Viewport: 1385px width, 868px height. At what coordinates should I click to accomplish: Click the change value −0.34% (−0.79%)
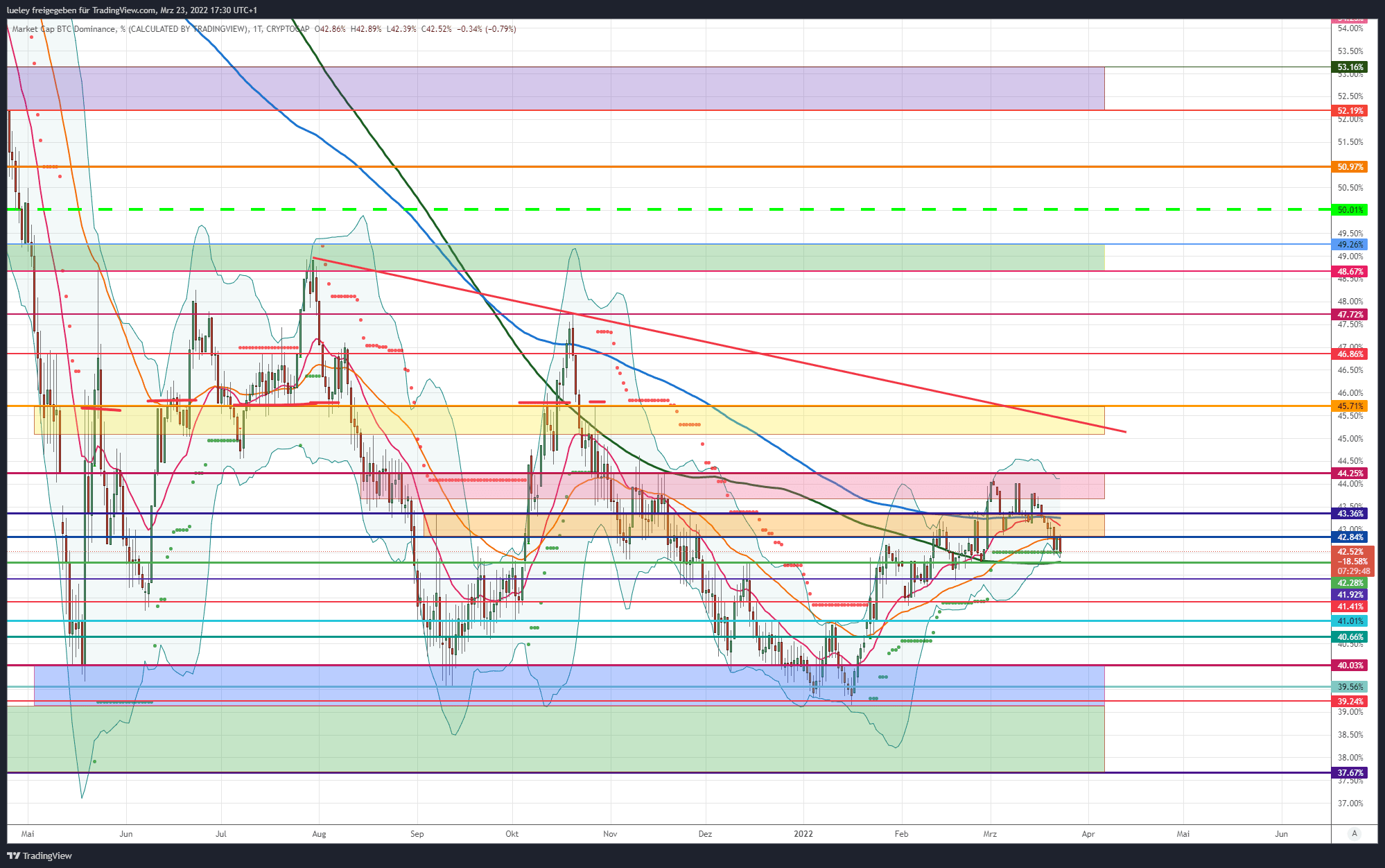pos(487,29)
